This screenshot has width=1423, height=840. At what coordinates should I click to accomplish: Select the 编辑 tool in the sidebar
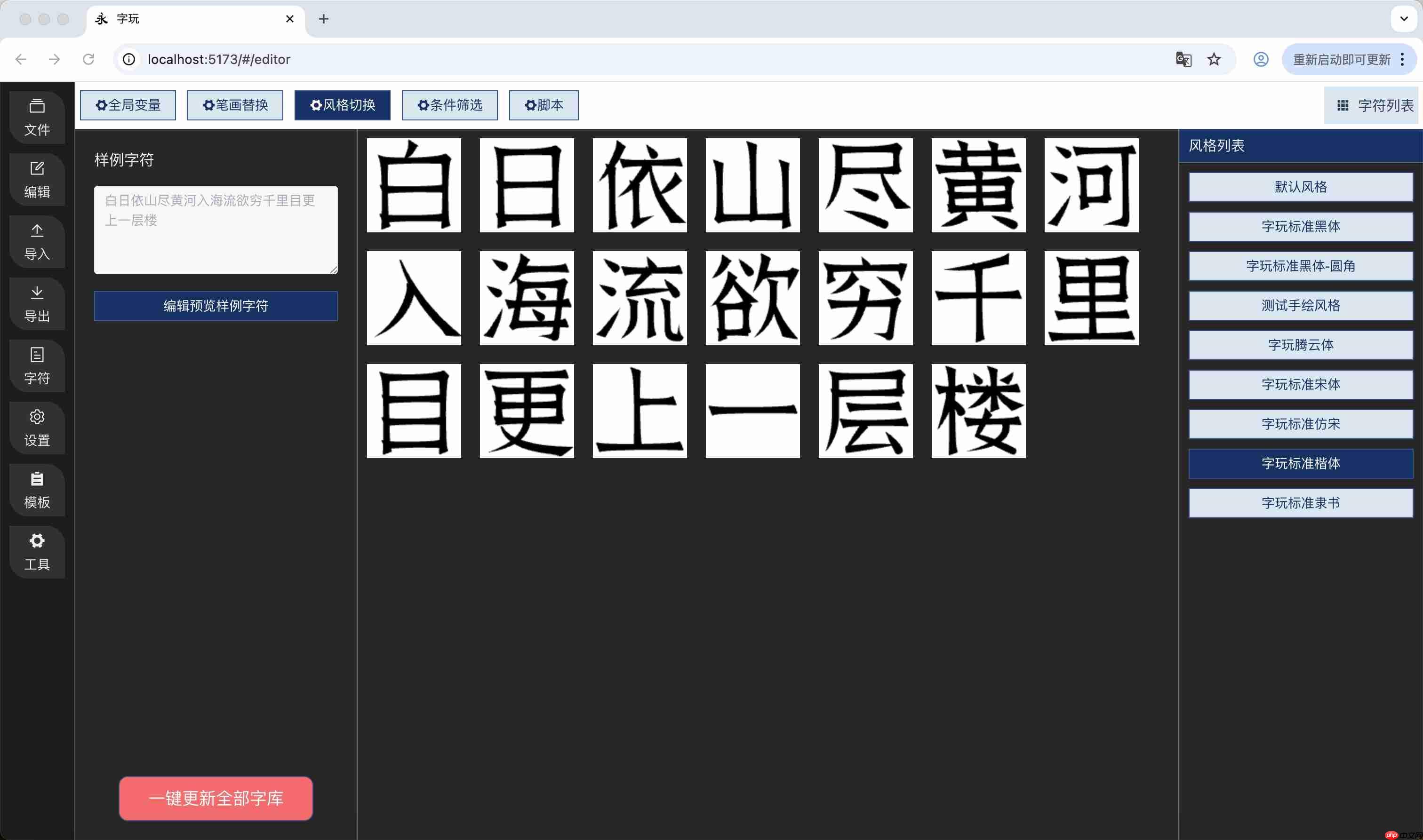(37, 179)
